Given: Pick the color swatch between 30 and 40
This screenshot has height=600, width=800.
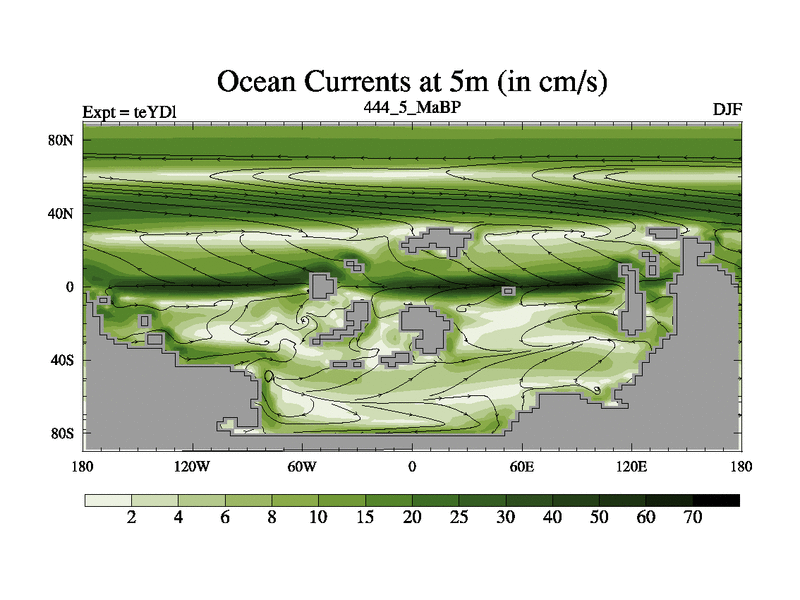Looking at the screenshot, I should pos(529,499).
